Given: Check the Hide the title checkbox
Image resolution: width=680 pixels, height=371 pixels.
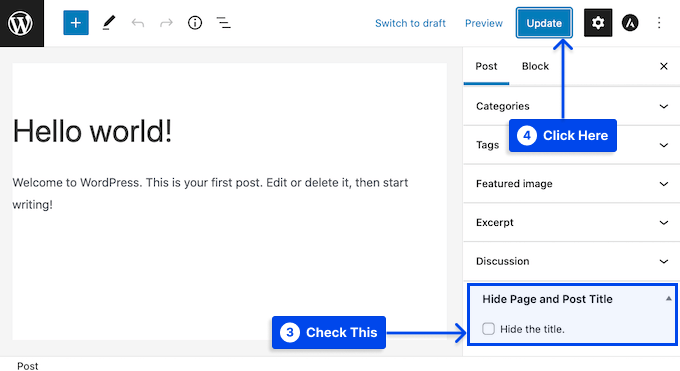Looking at the screenshot, I should [x=488, y=329].
